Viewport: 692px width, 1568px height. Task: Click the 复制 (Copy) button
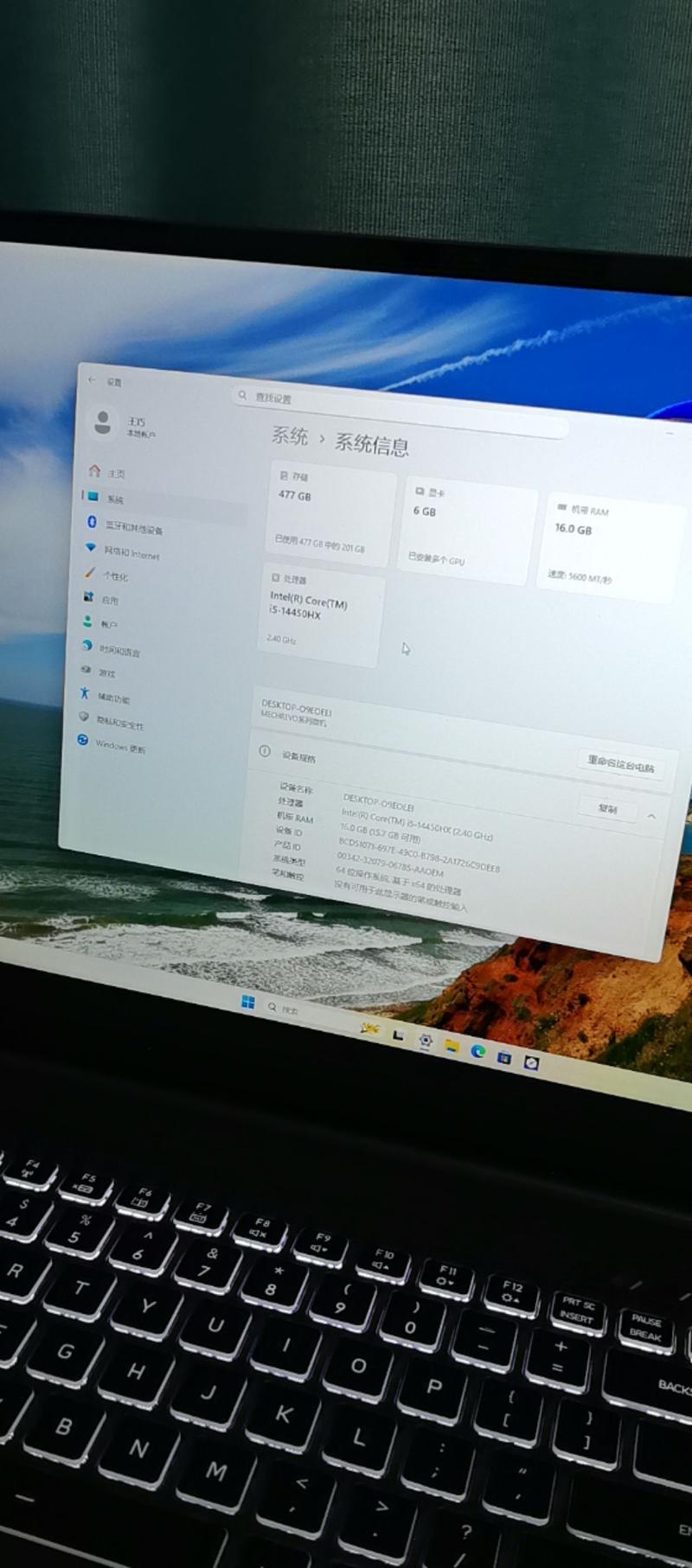(x=607, y=809)
